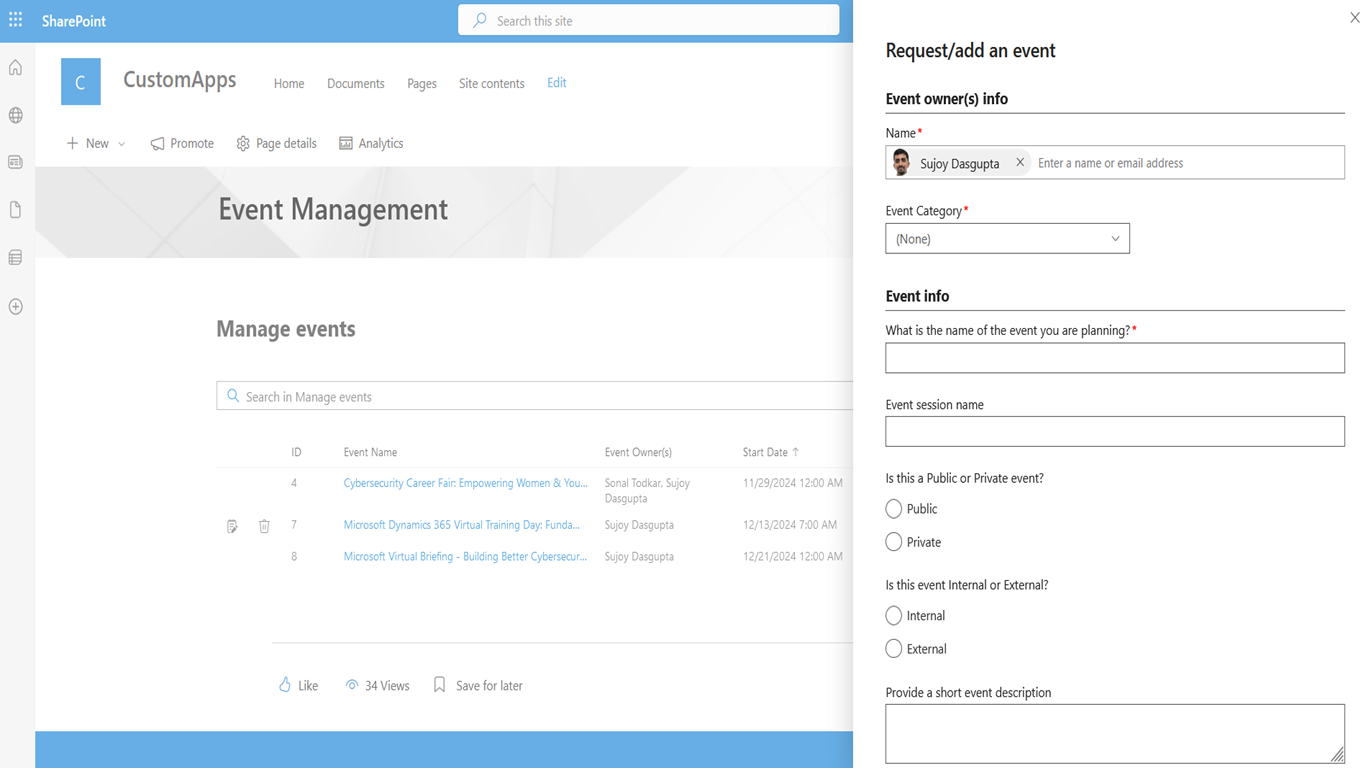Click the create plus icon in sidebar
This screenshot has width=1366, height=768.
(15, 307)
